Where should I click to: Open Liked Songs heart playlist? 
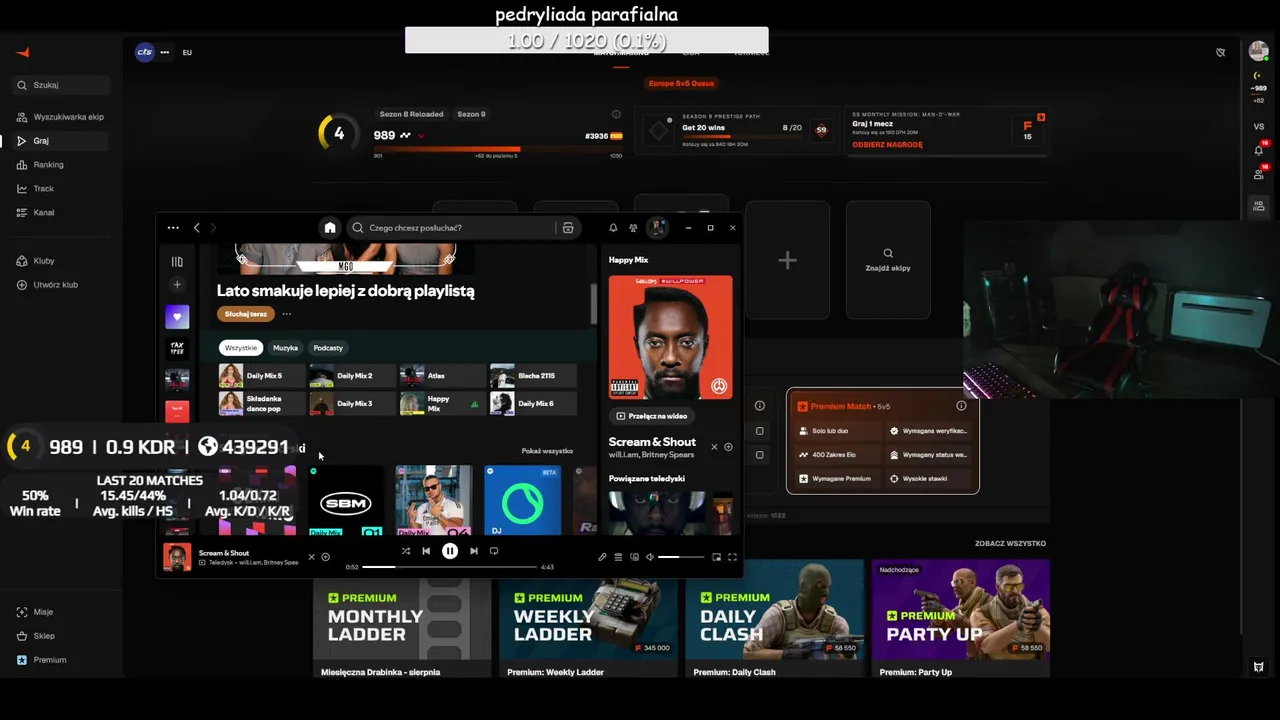click(177, 317)
